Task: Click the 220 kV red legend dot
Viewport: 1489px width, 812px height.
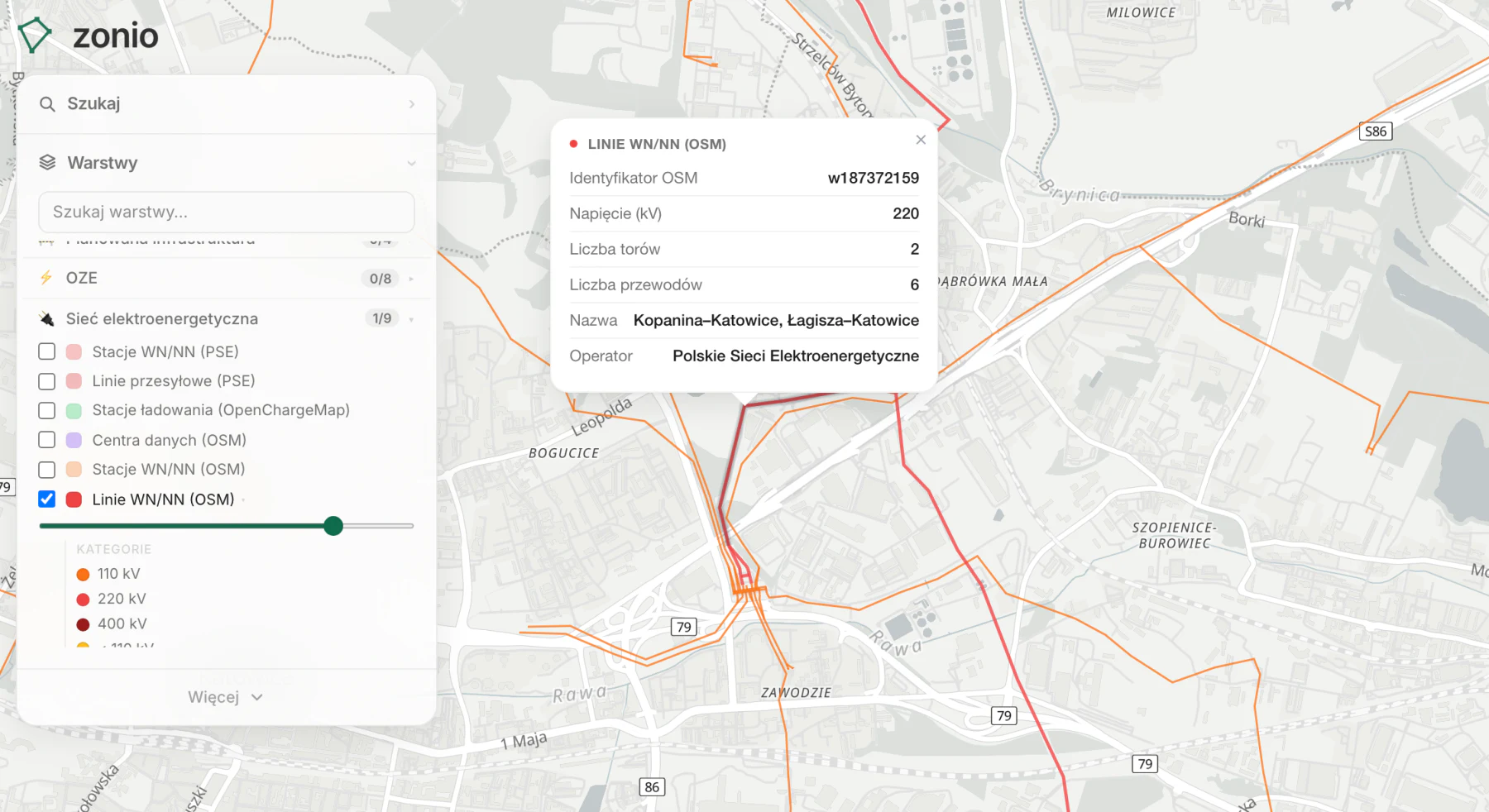Action: (x=83, y=599)
